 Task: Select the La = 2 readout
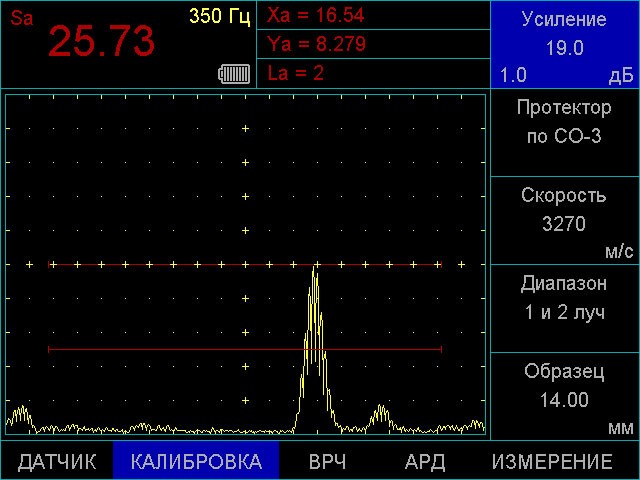coord(296,73)
